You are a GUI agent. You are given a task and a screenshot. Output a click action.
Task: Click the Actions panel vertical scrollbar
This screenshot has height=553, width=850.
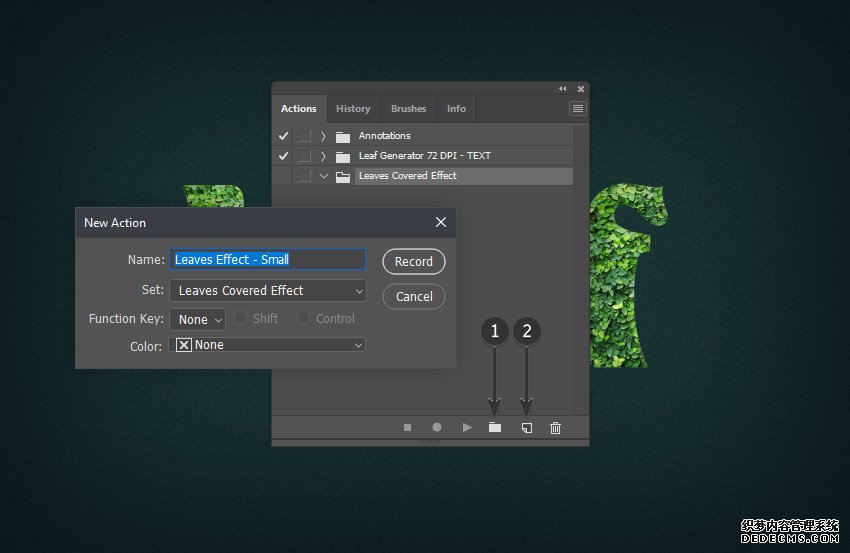click(x=581, y=269)
